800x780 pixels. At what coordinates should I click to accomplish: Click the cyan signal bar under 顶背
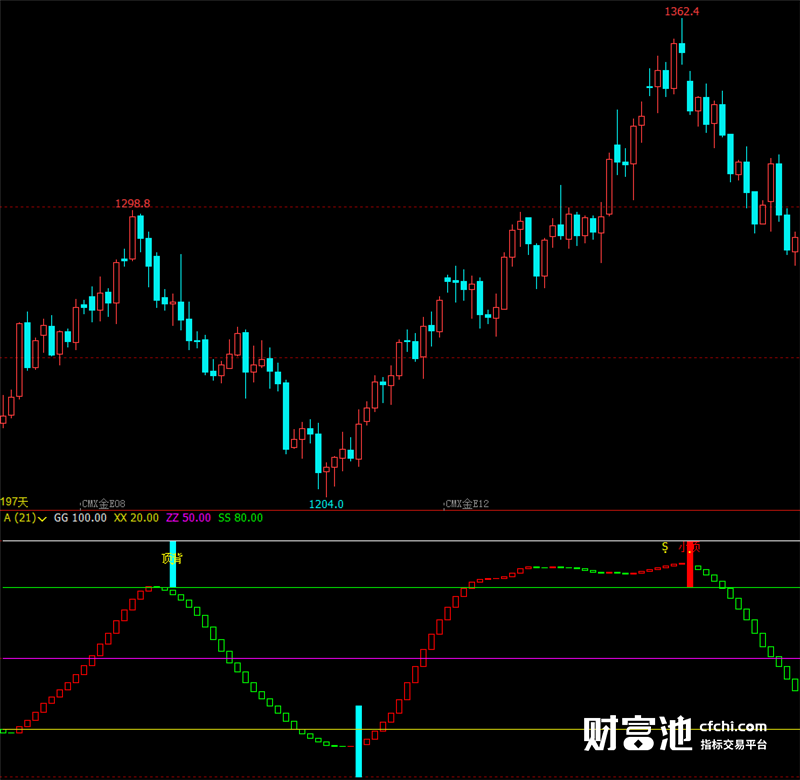173,564
